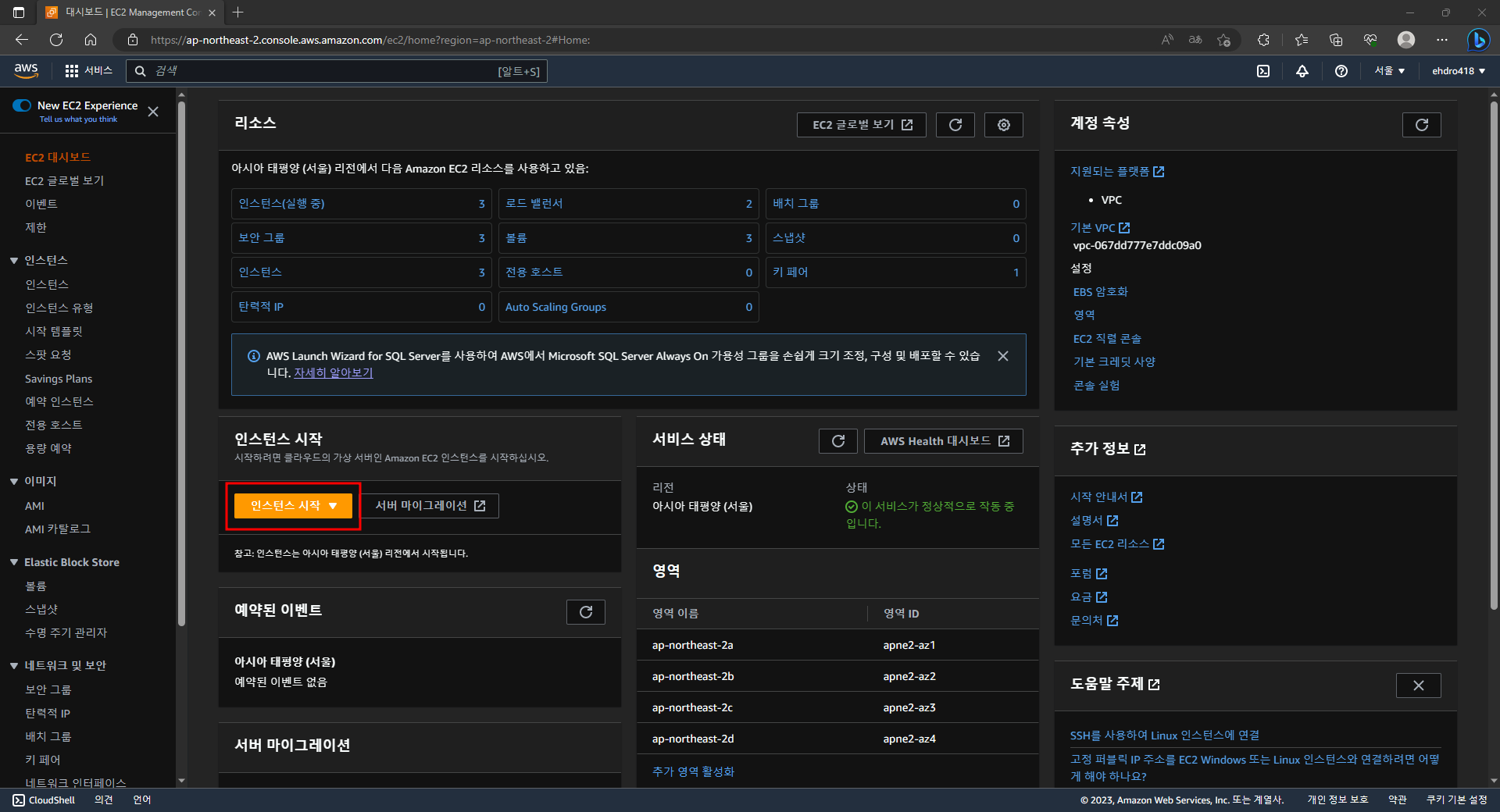This screenshot has height=812, width=1500.
Task: Collapse the 인스턴스 sidebar section
Action: click(14, 261)
